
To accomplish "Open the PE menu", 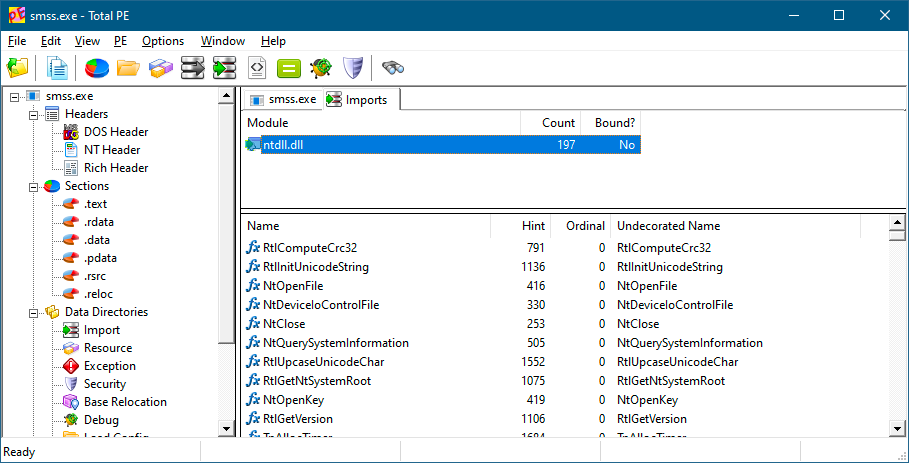I will coord(120,41).
